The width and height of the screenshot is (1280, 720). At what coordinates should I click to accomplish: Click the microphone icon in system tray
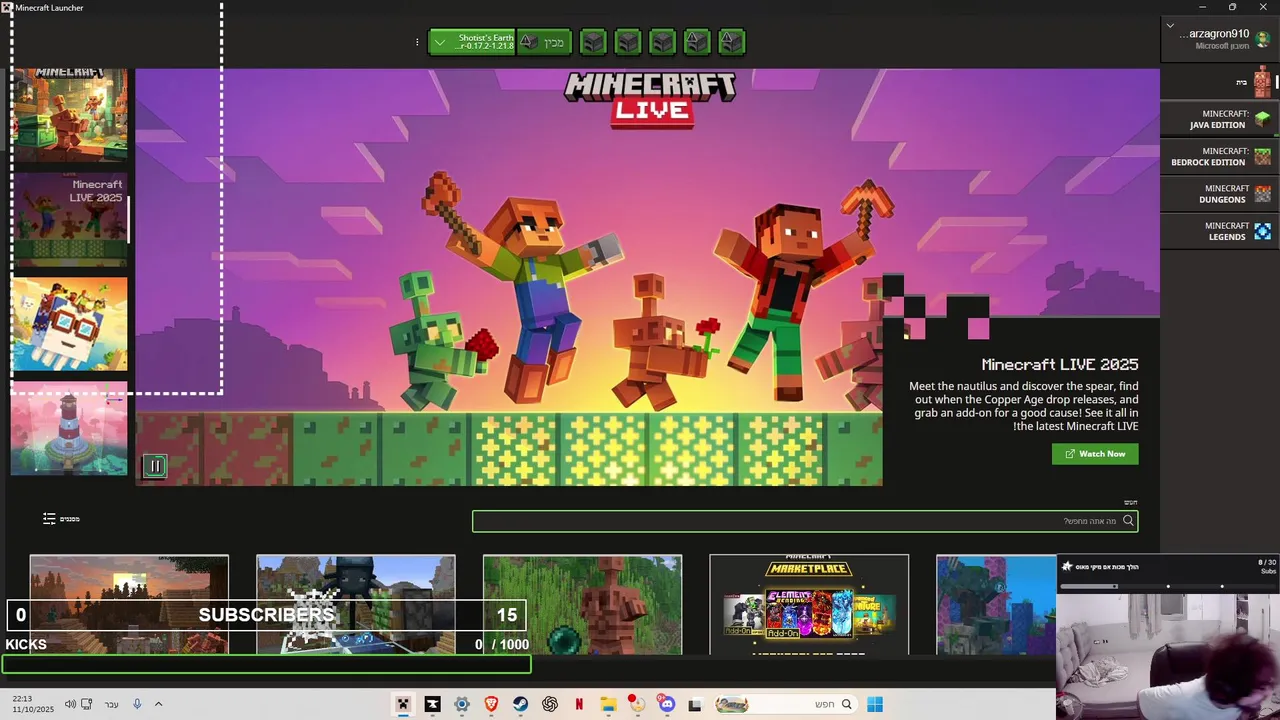tap(137, 704)
